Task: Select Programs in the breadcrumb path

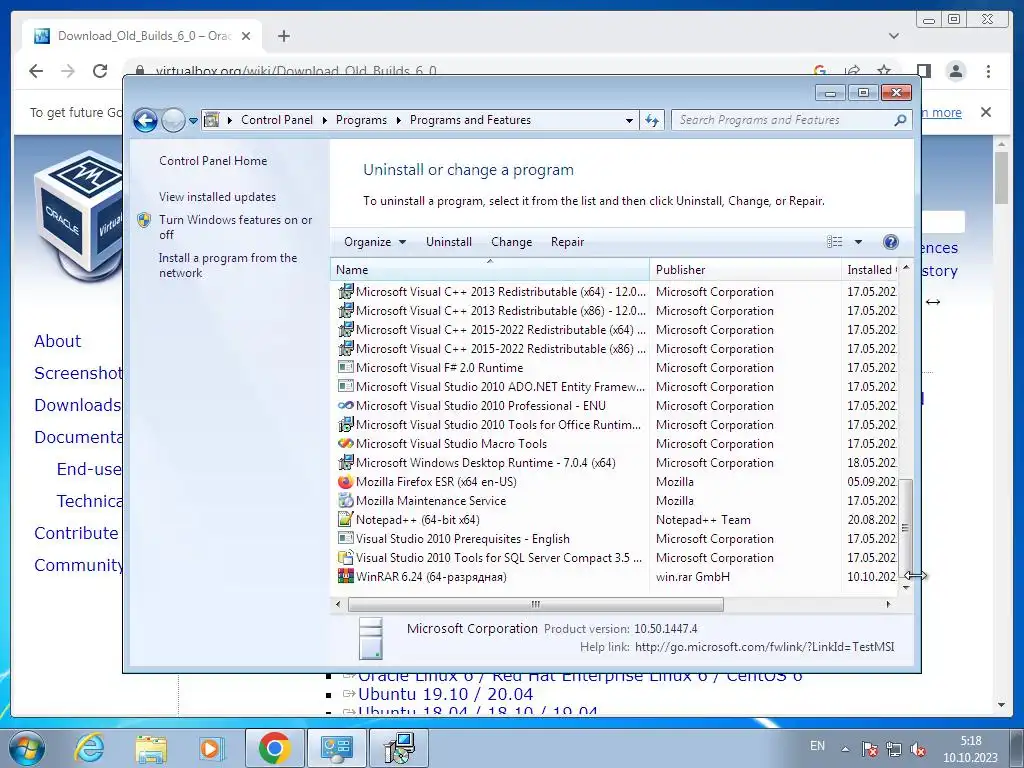Action: (361, 120)
